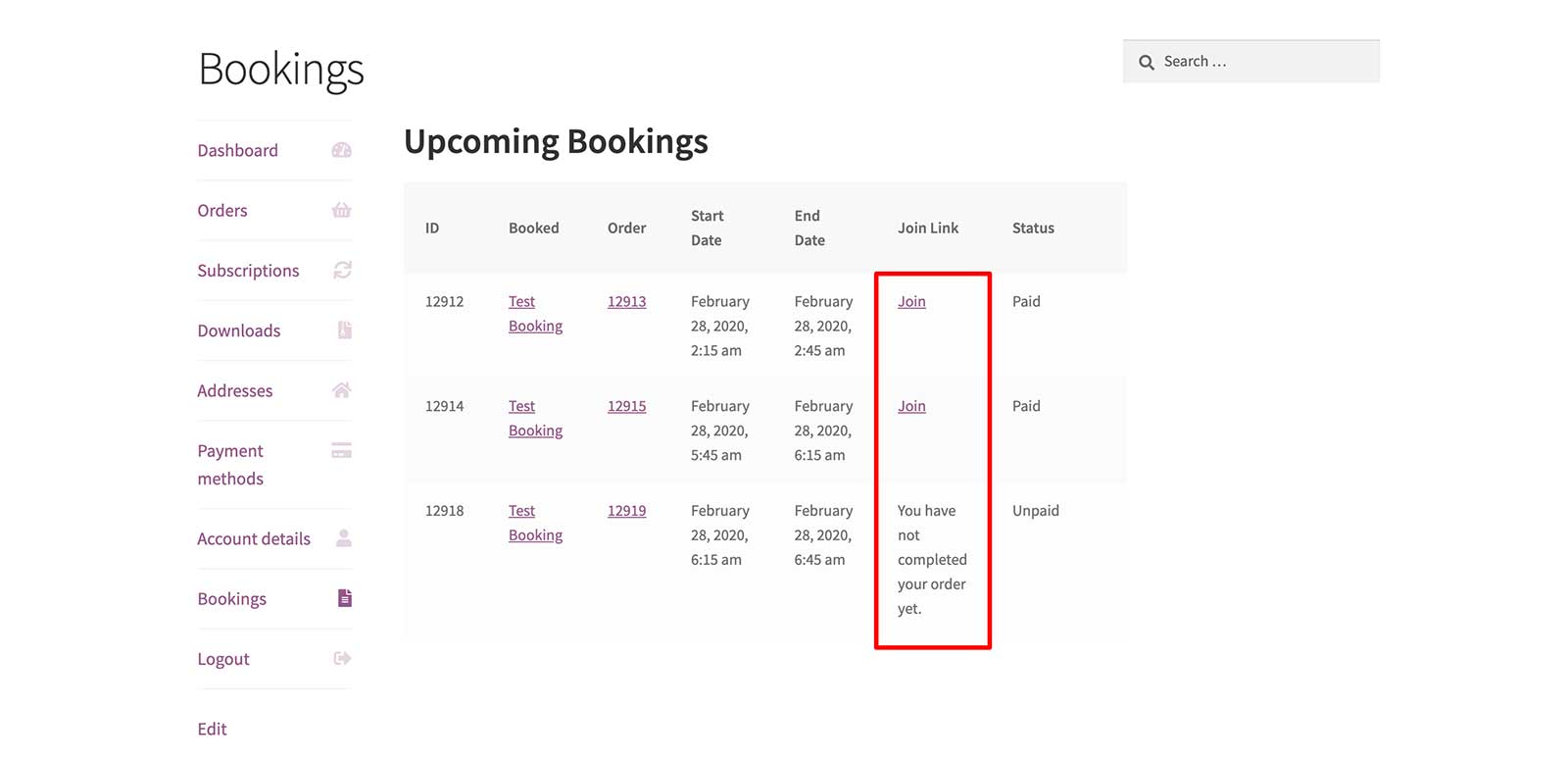The width and height of the screenshot is (1568, 760).
Task: Click the search magnifier icon
Action: (x=1146, y=62)
